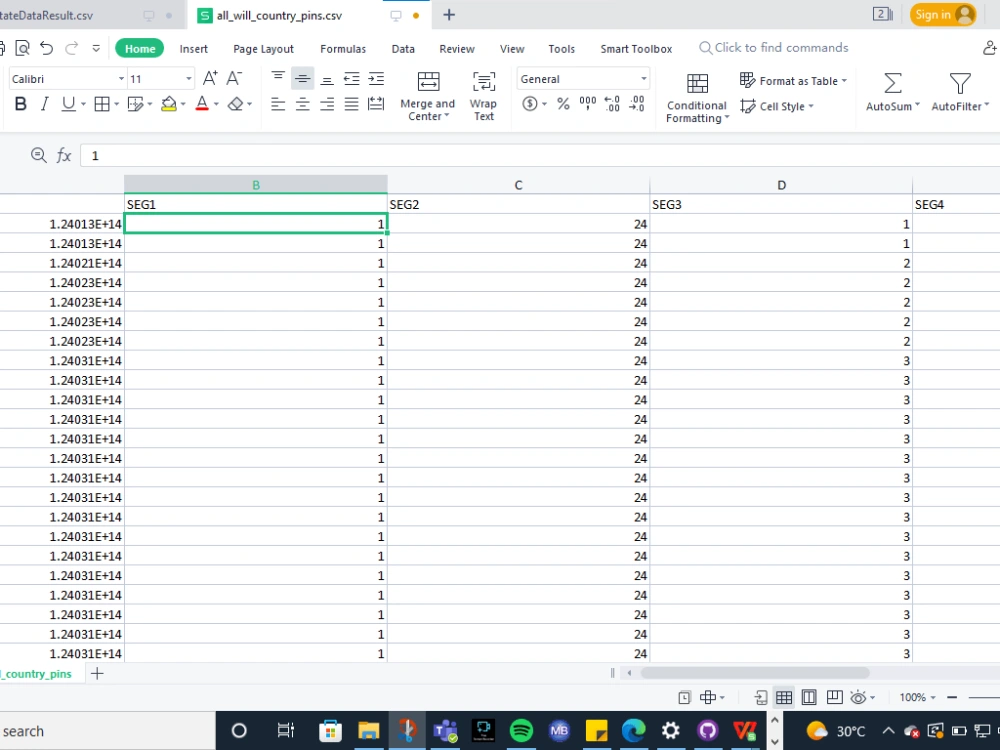Screen dimensions: 1000x750
Task: Select the SEG2 header cell
Action: (x=518, y=204)
